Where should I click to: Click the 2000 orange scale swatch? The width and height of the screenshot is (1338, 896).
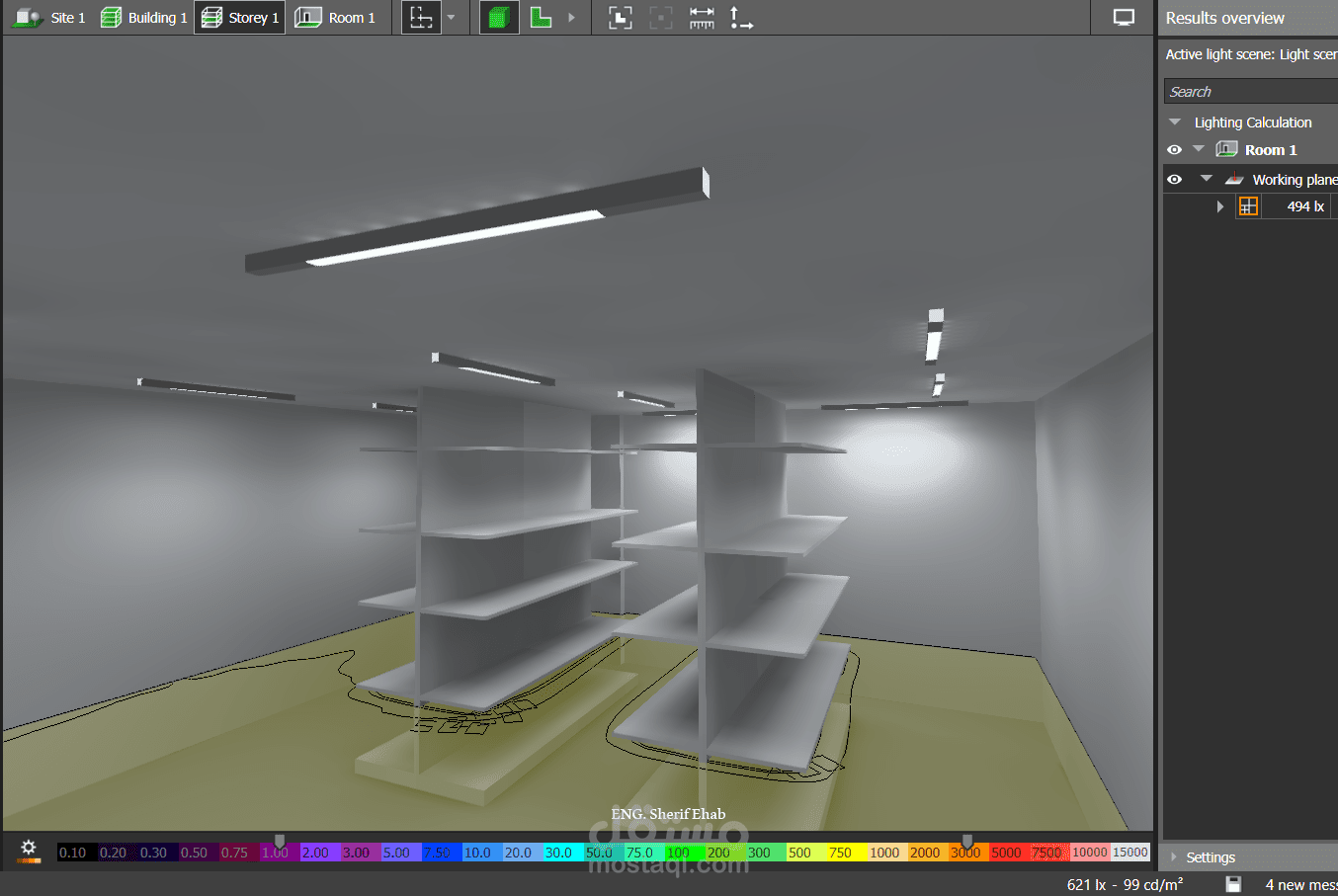pos(926,853)
